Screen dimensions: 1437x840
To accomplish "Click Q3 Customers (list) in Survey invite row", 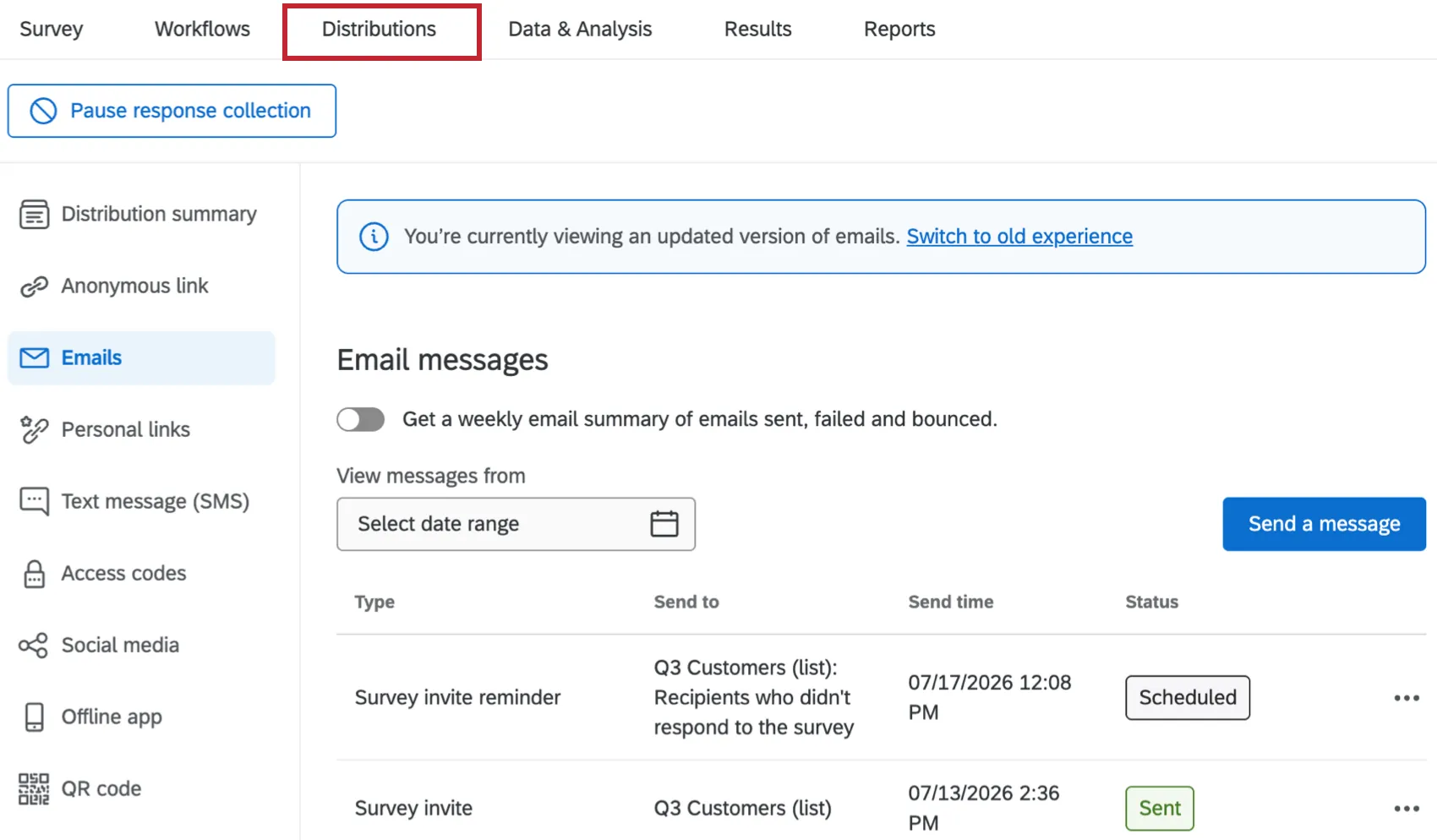I will click(x=743, y=809).
